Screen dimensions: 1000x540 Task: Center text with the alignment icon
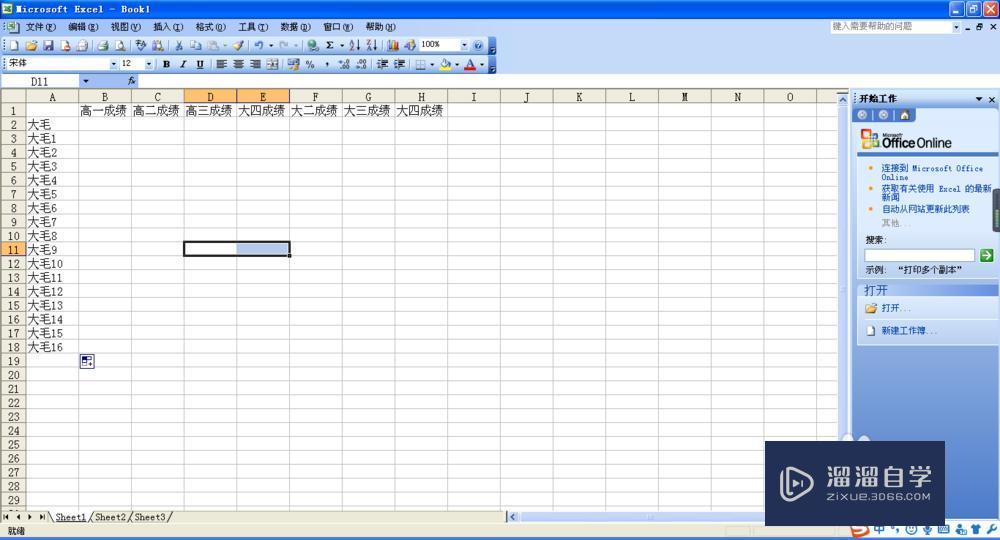point(239,64)
